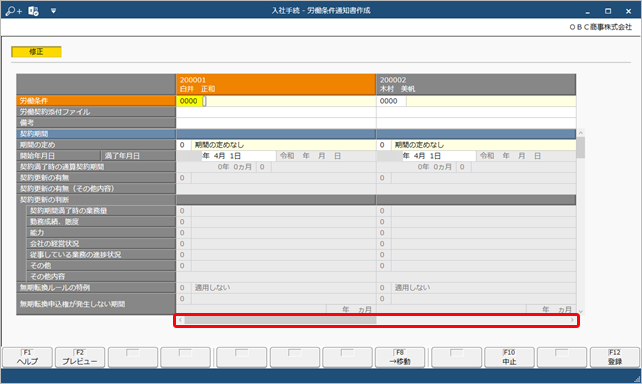The image size is (642, 384).
Task: Click the horizontal scrollbar left arrow
Action: pyautogui.click(x=181, y=320)
